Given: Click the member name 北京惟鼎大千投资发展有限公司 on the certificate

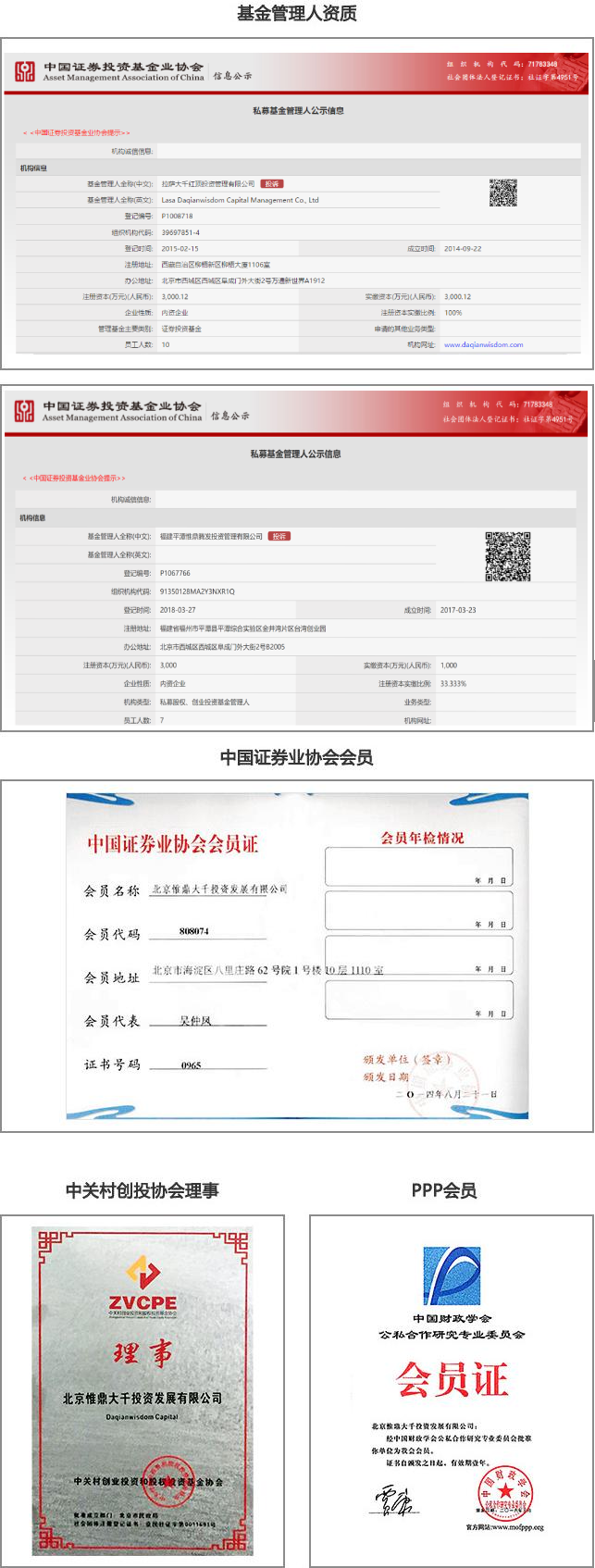Looking at the screenshot, I should click(220, 889).
